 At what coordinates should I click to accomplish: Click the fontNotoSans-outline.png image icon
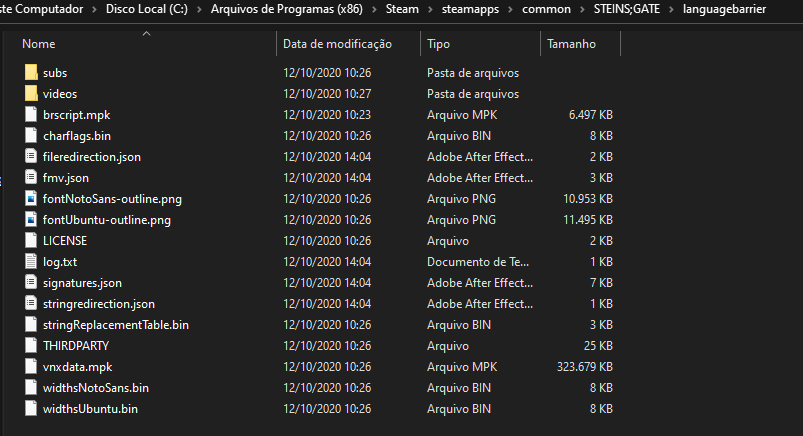coord(31,198)
